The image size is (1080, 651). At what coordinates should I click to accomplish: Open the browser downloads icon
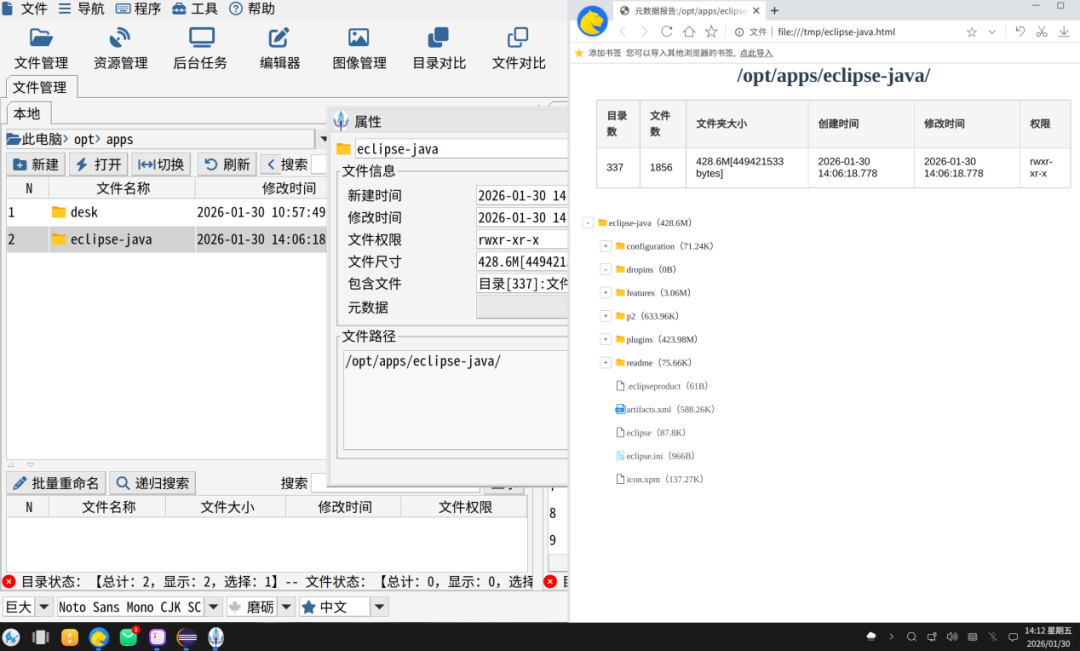click(x=1063, y=32)
